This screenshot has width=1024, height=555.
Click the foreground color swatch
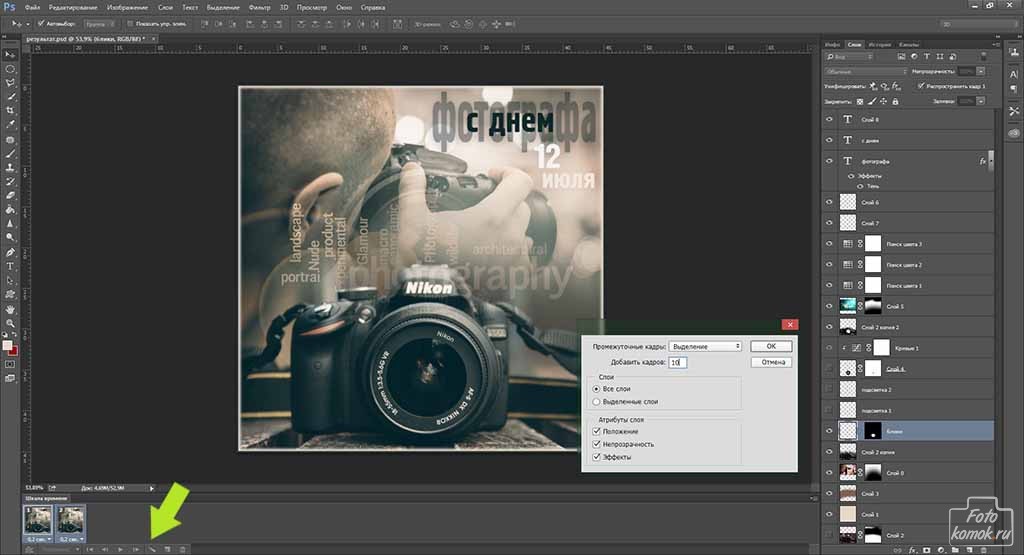(x=7, y=345)
